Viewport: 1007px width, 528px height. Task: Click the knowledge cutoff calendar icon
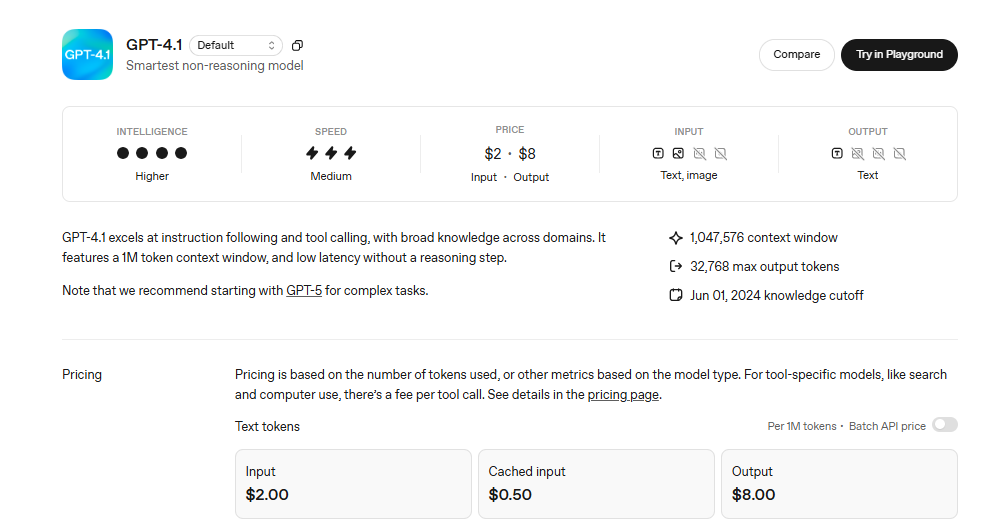pyautogui.click(x=676, y=295)
